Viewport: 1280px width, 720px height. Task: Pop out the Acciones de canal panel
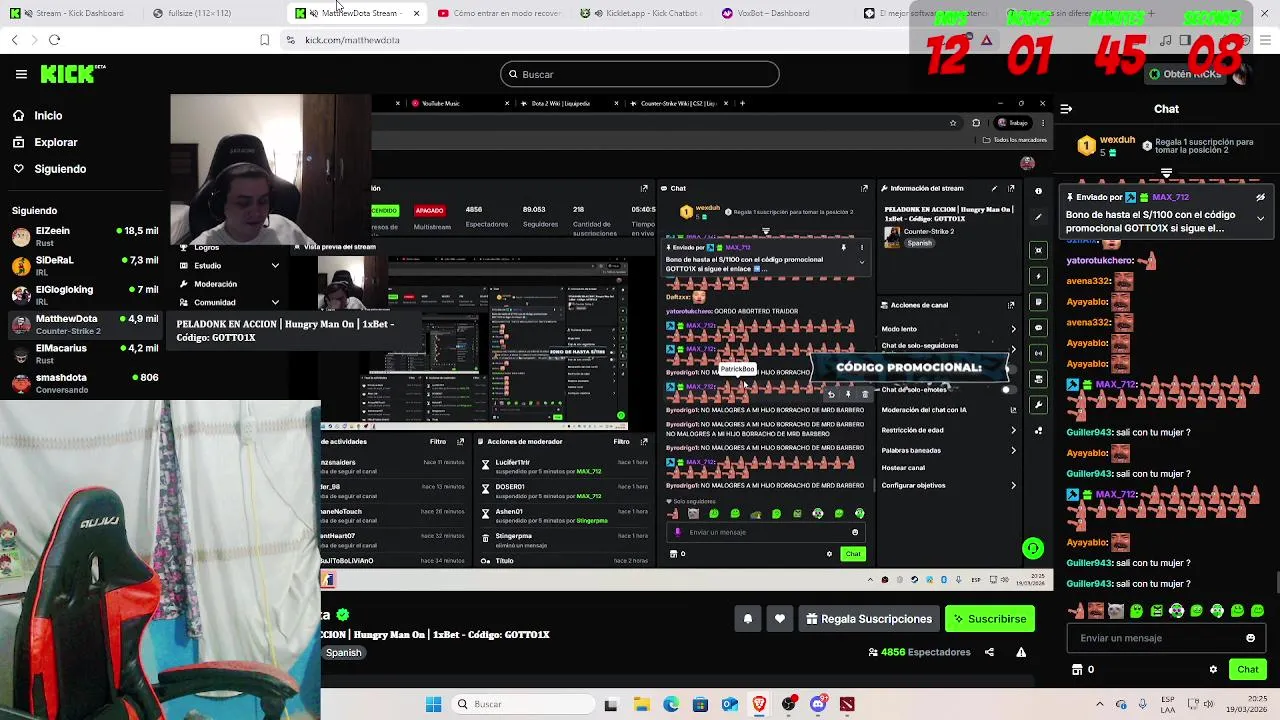click(1011, 305)
